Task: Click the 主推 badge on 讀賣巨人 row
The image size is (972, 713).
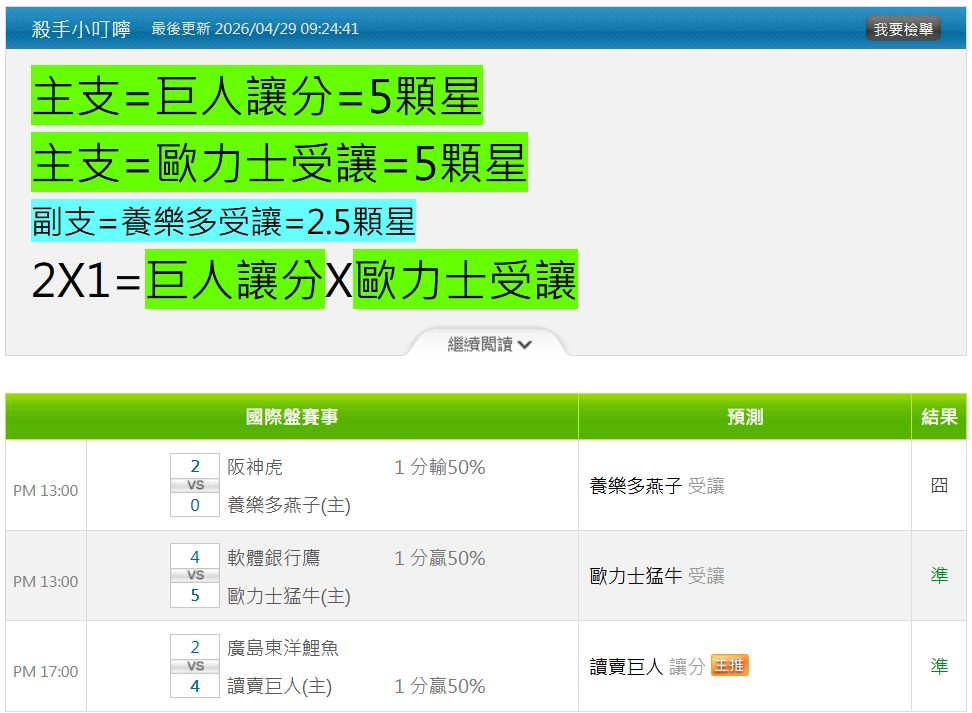Action: click(730, 665)
